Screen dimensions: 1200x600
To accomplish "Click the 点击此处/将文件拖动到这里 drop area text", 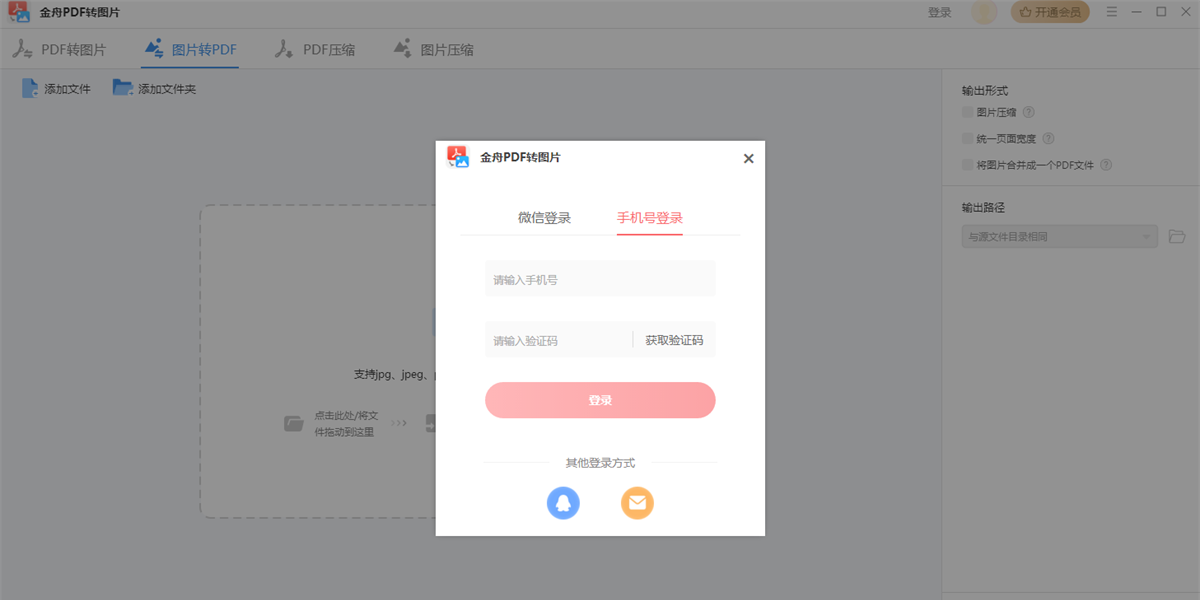I will (344, 424).
